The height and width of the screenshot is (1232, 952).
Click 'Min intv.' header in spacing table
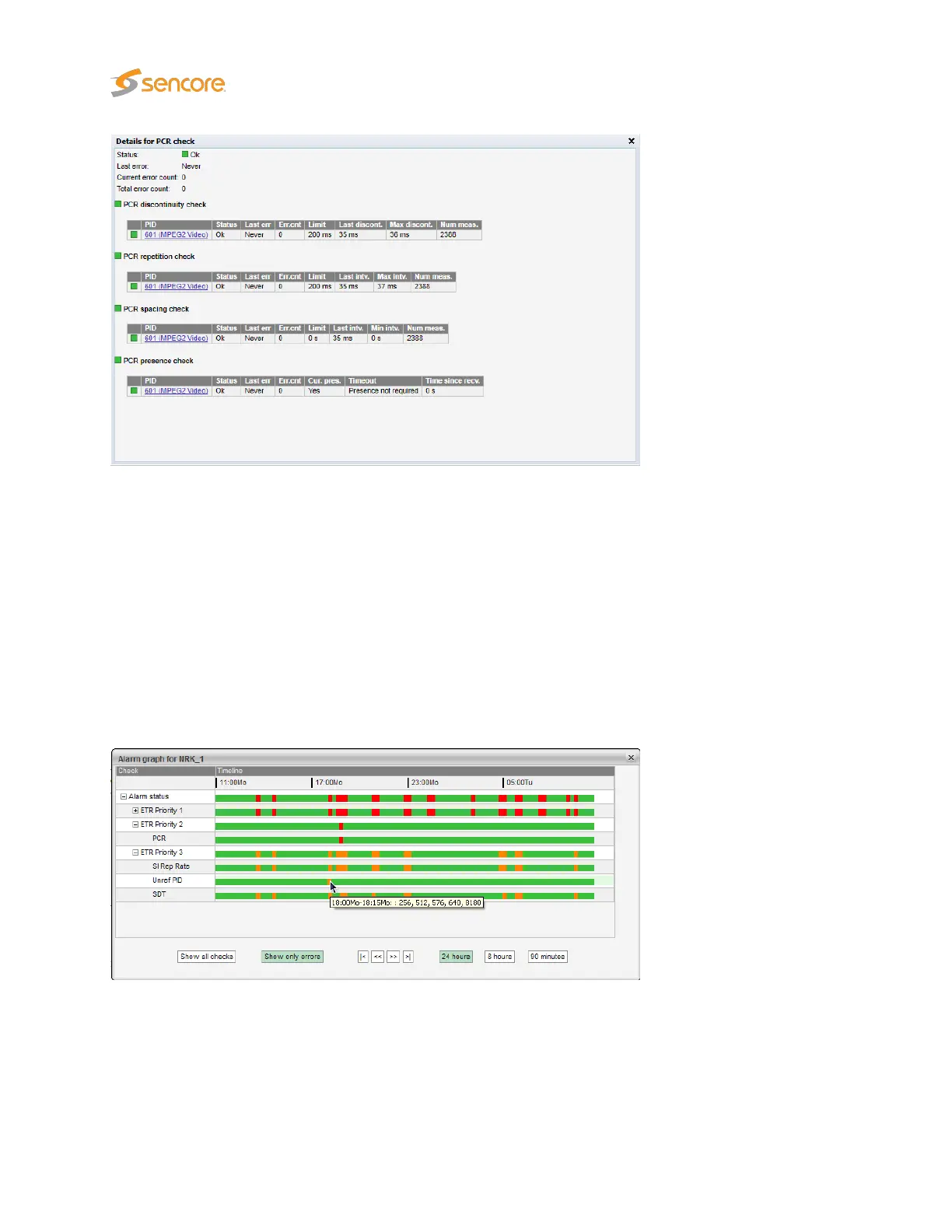pos(385,328)
